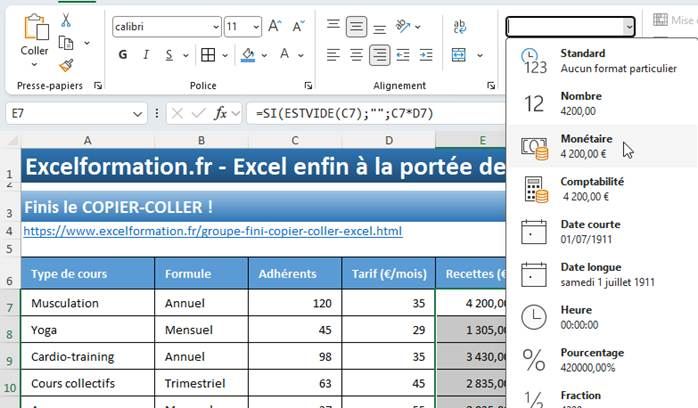Open Alignement dialog launcher
Viewport: 698px width, 408px height.
click(x=491, y=85)
